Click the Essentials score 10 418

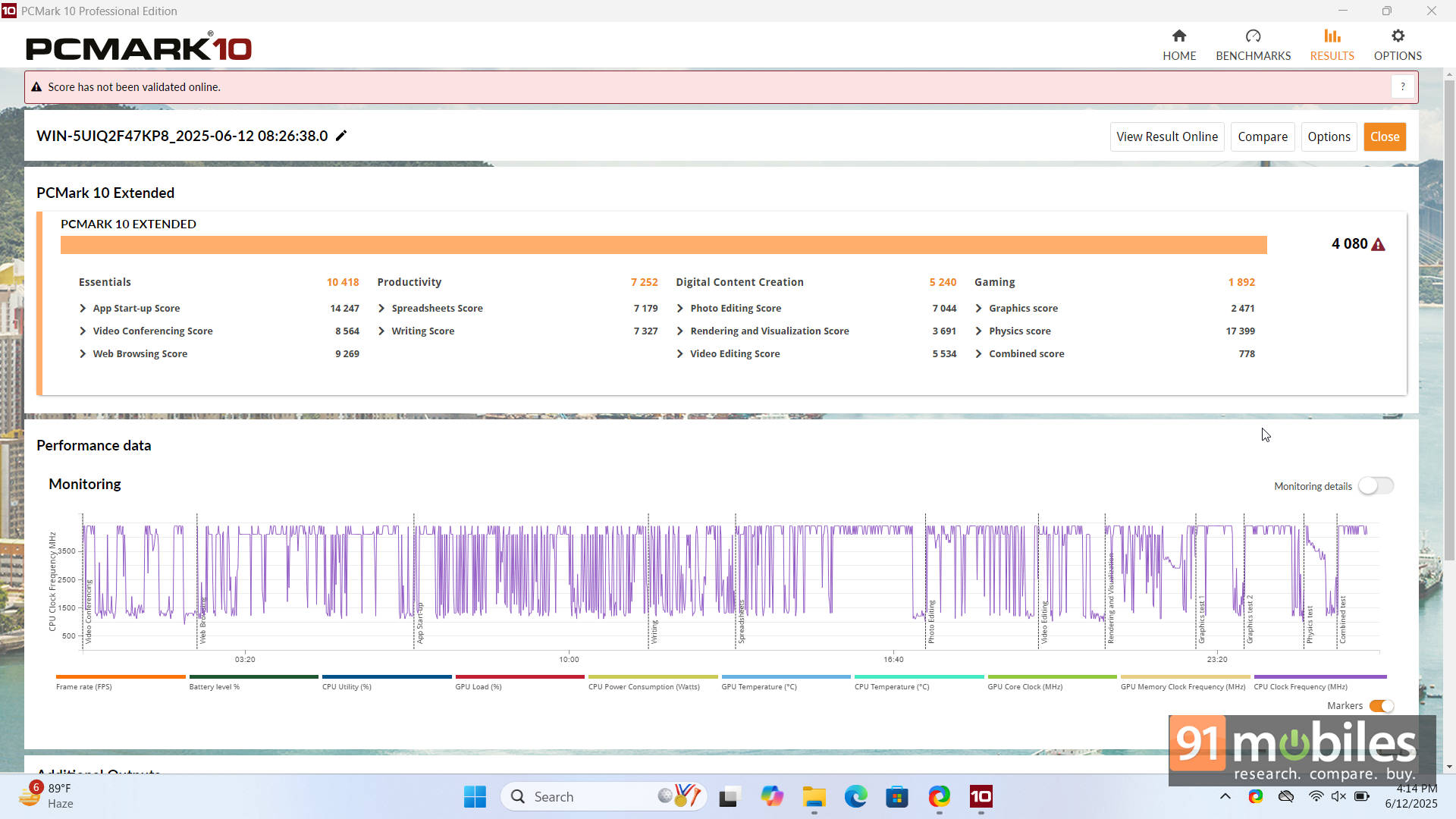tap(343, 282)
